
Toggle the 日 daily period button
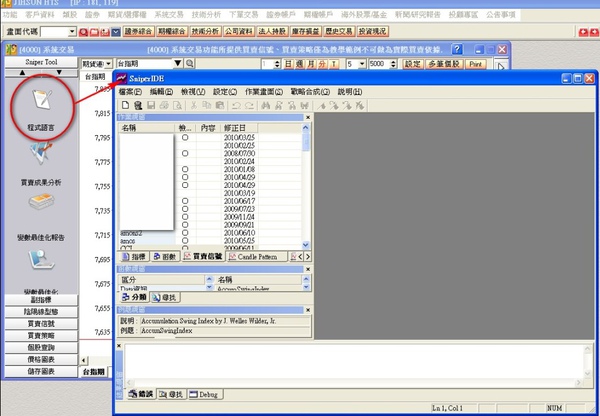[288, 64]
